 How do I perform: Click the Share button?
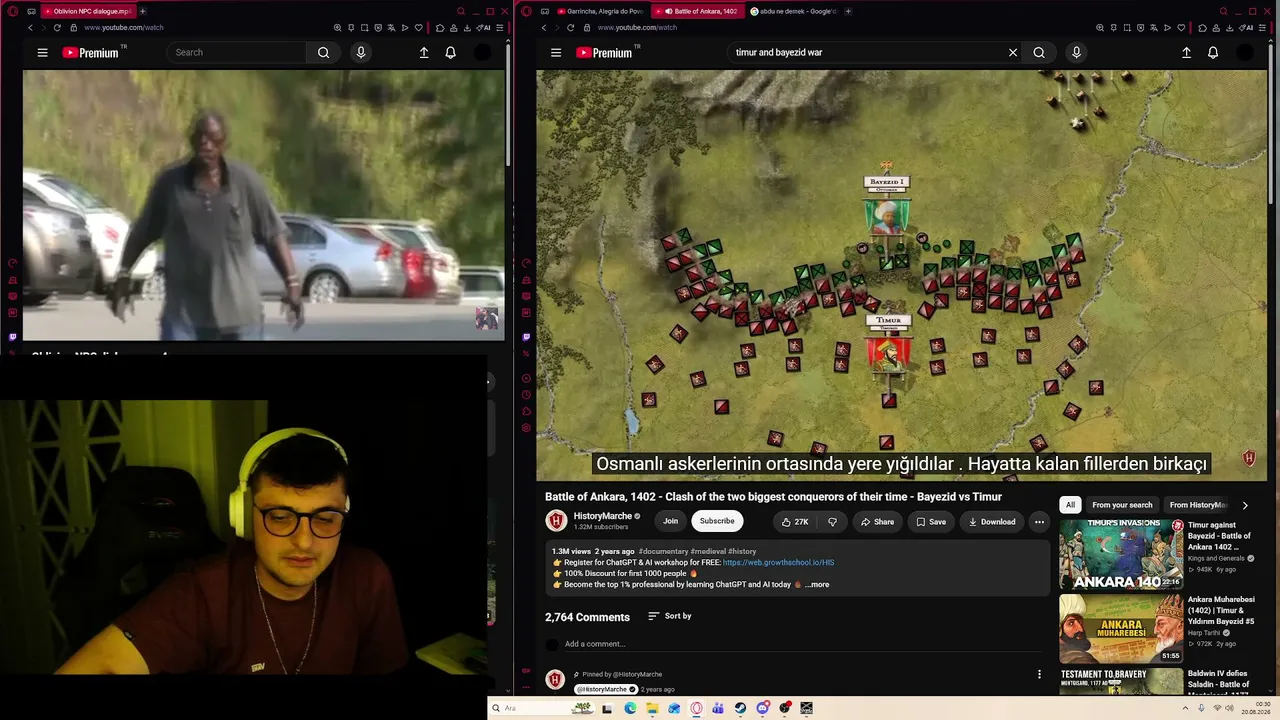pos(877,522)
